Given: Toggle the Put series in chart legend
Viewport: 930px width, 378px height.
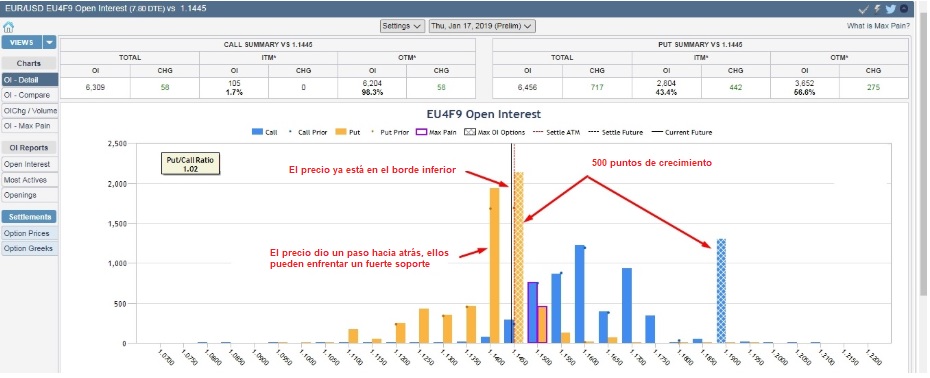Looking at the screenshot, I should (348, 132).
